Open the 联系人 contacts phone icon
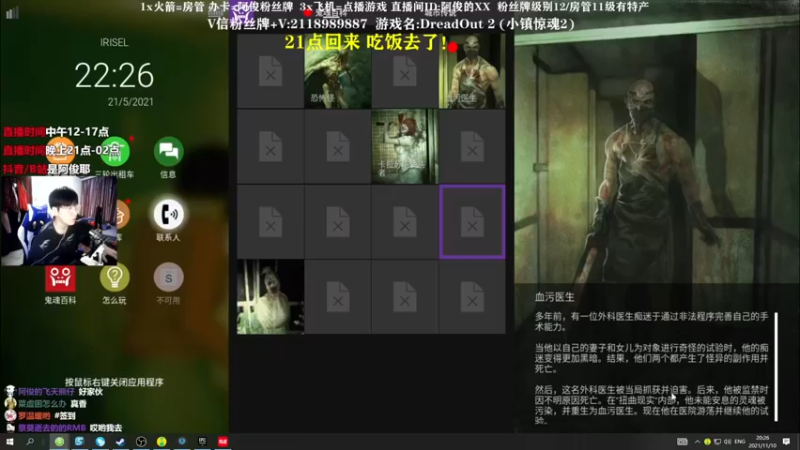The width and height of the screenshot is (800, 450). click(x=168, y=214)
